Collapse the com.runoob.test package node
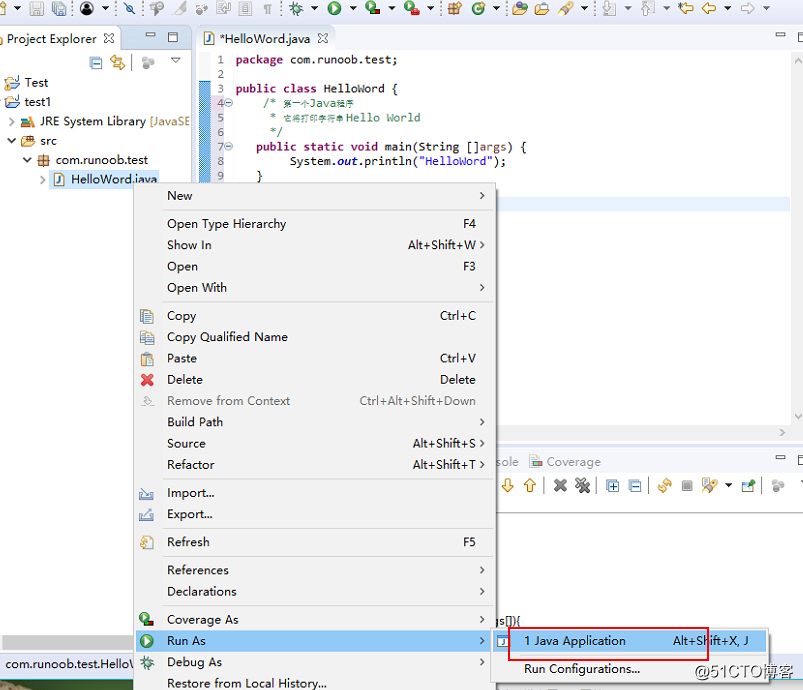The height and width of the screenshot is (690, 803). [27, 160]
